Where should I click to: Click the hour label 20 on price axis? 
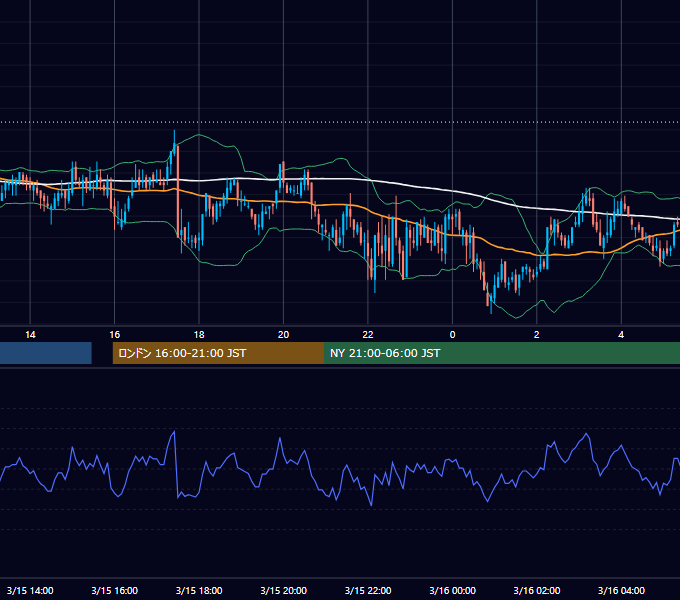click(x=283, y=335)
